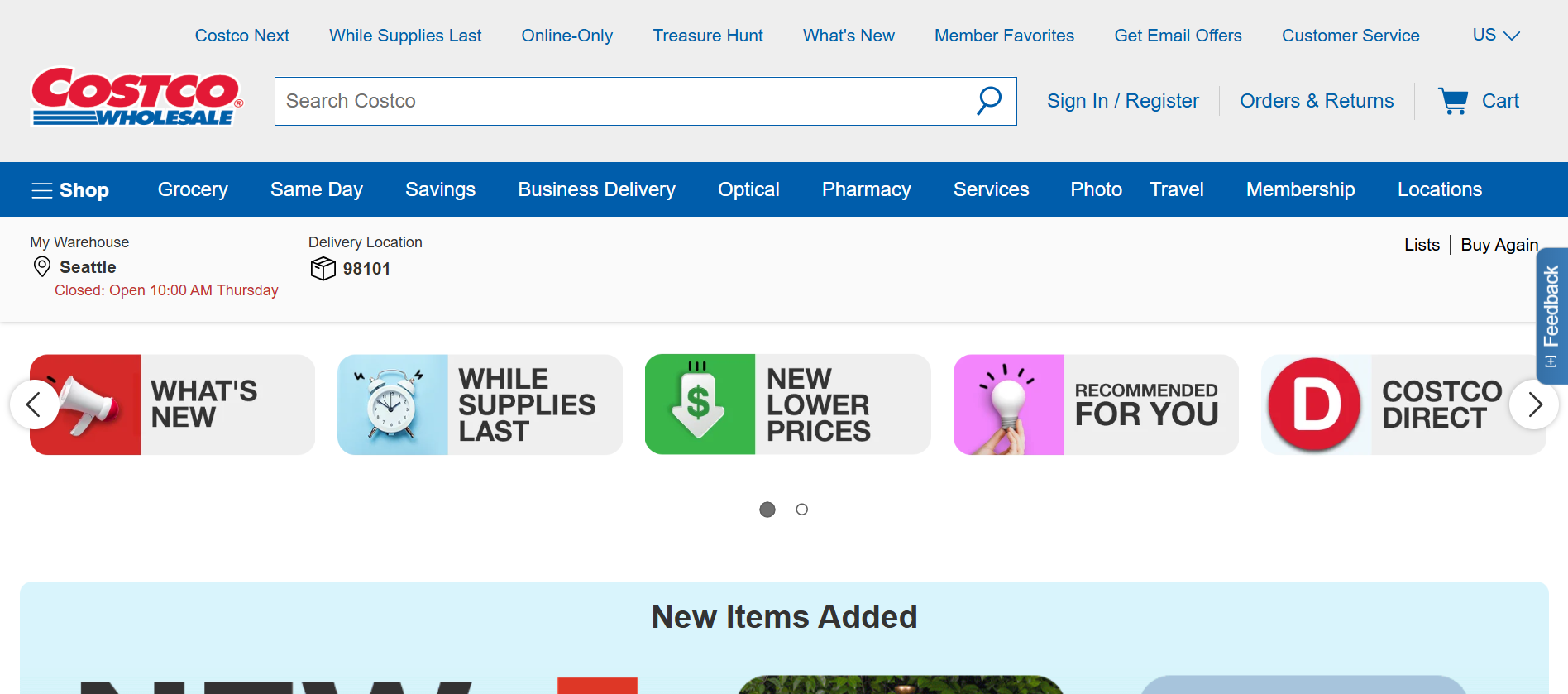This screenshot has height=694, width=1568.
Task: Select the second carousel page dot
Action: point(801,510)
